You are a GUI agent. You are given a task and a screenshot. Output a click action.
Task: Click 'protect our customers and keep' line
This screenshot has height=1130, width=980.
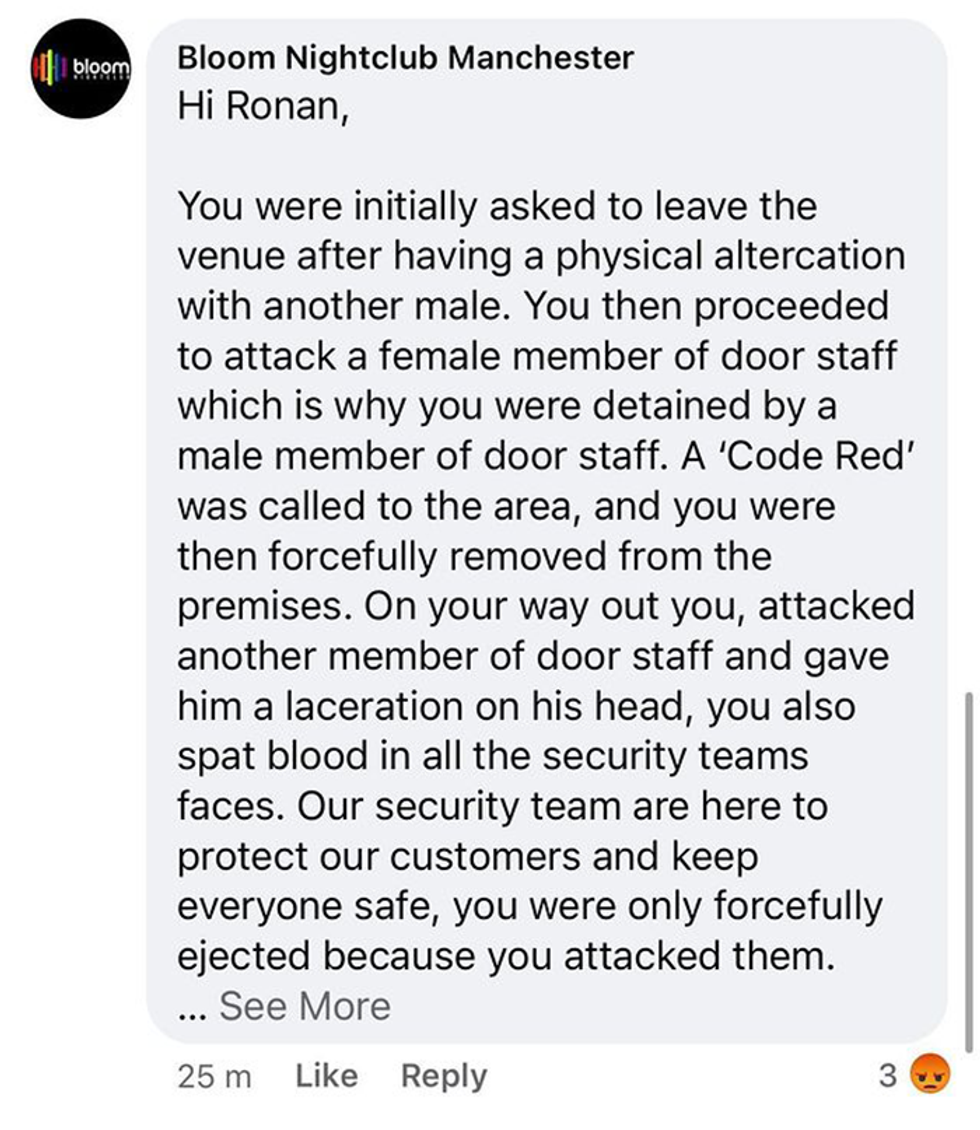[x=468, y=857]
